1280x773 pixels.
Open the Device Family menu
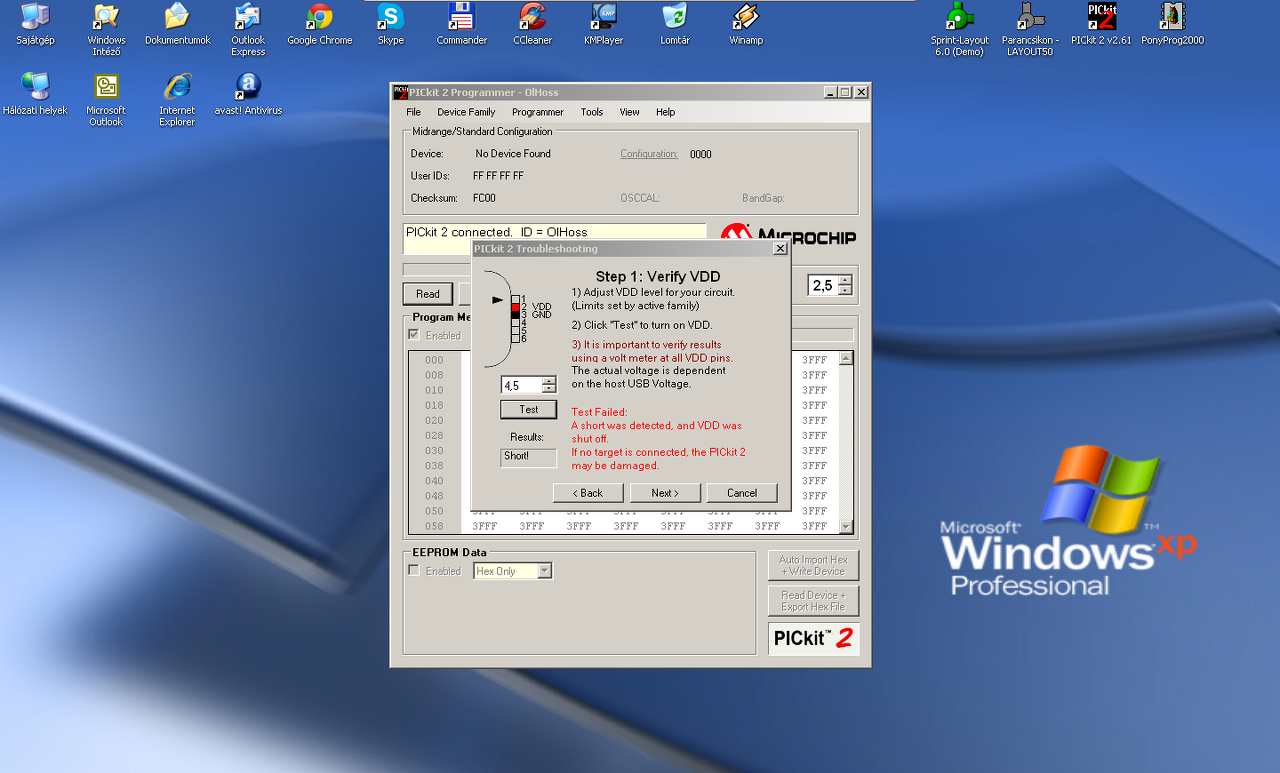click(x=466, y=112)
